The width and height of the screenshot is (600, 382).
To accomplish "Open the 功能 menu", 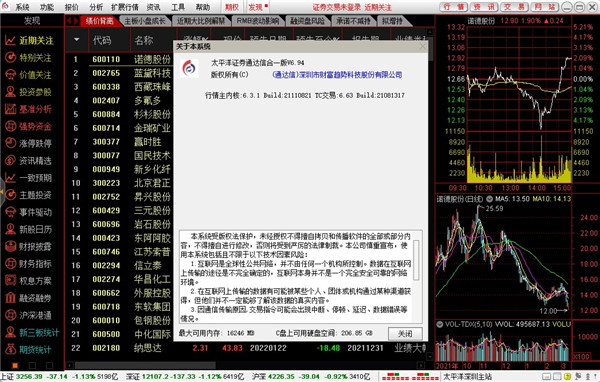I will [47, 7].
